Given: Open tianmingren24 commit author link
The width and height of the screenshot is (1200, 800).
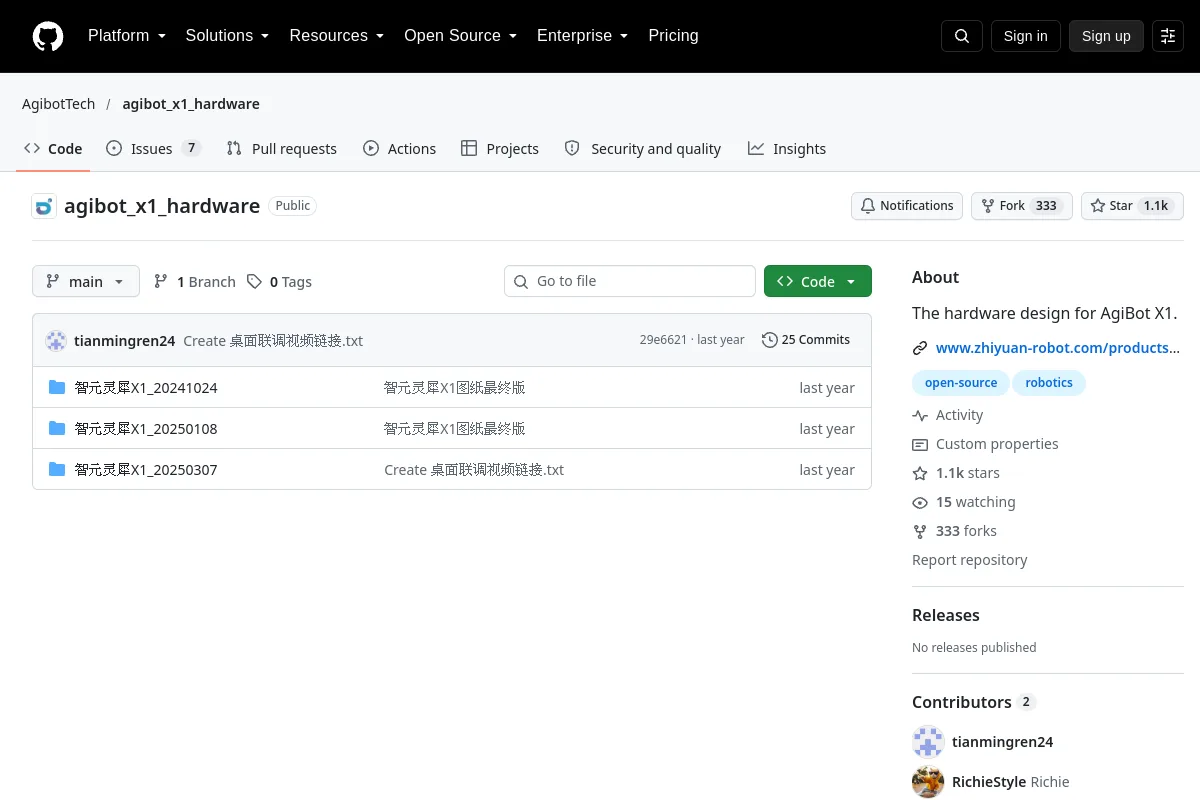Looking at the screenshot, I should point(125,341).
